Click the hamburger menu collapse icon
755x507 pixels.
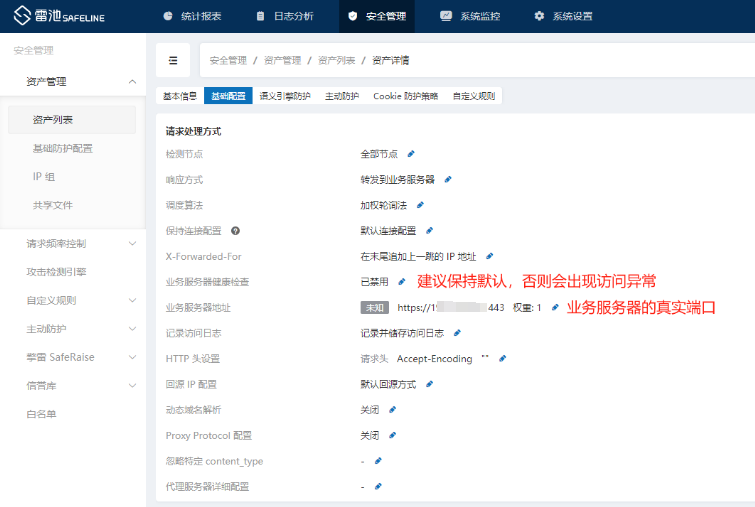(x=173, y=61)
